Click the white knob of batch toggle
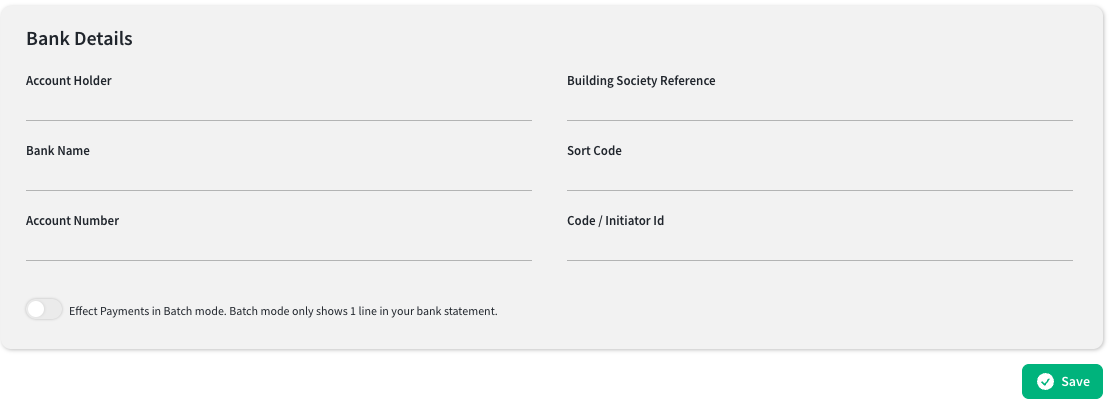 pos(36,309)
